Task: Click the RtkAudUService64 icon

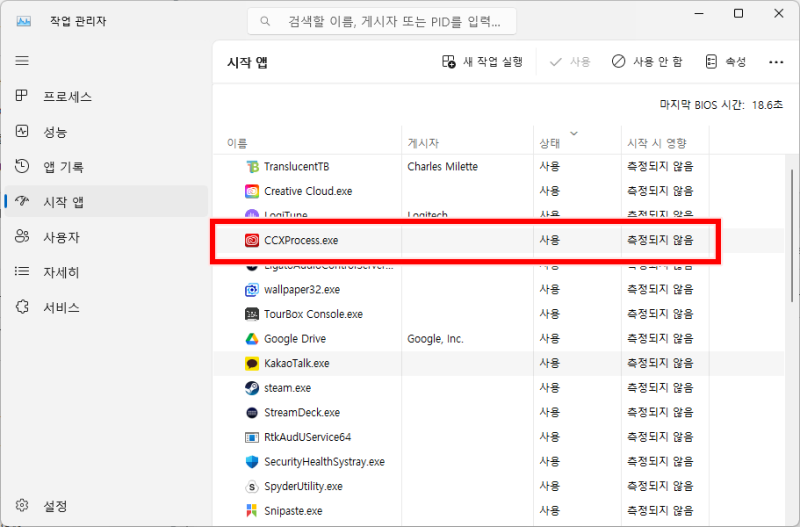Action: [252, 437]
